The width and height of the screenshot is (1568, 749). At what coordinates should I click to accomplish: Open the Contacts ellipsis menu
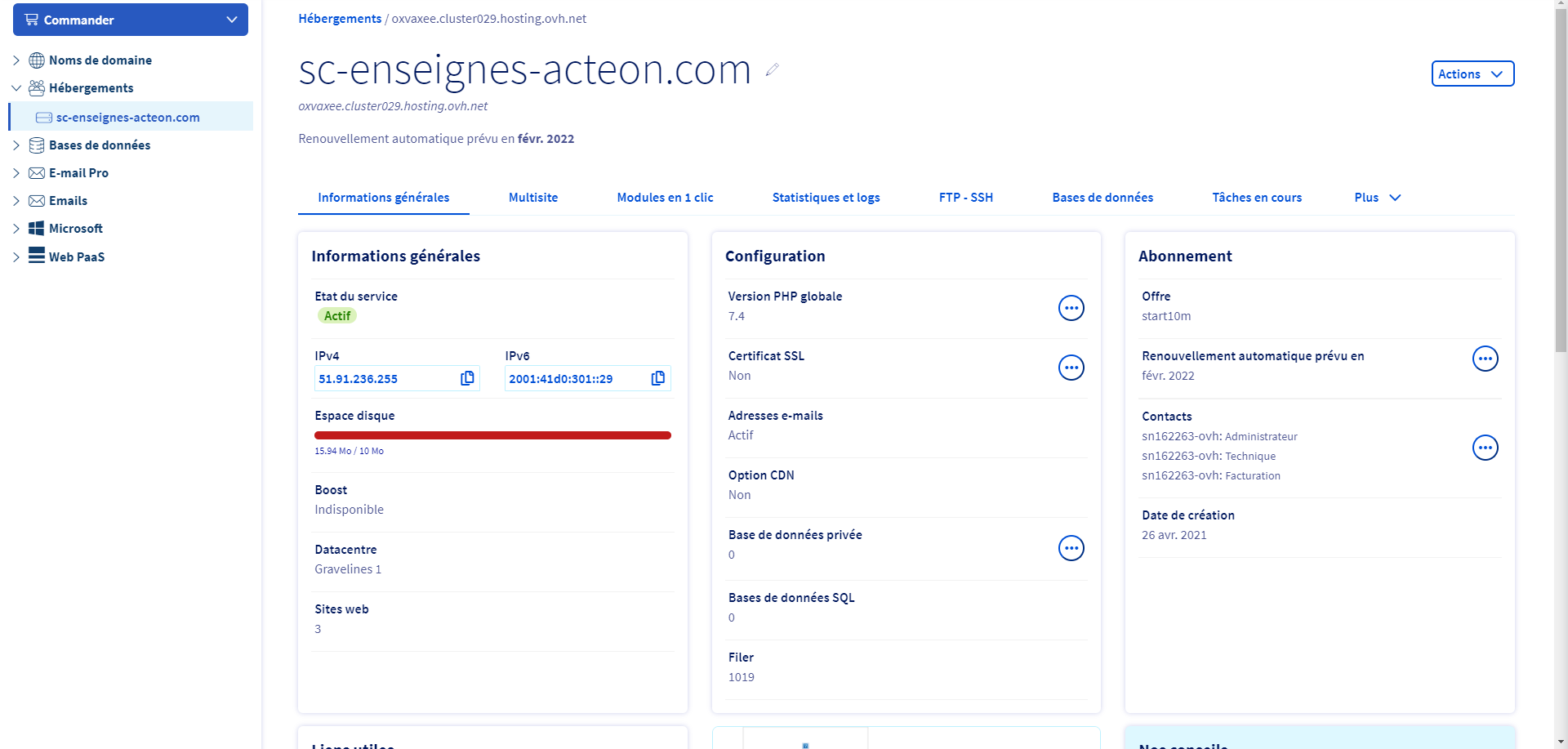tap(1484, 448)
